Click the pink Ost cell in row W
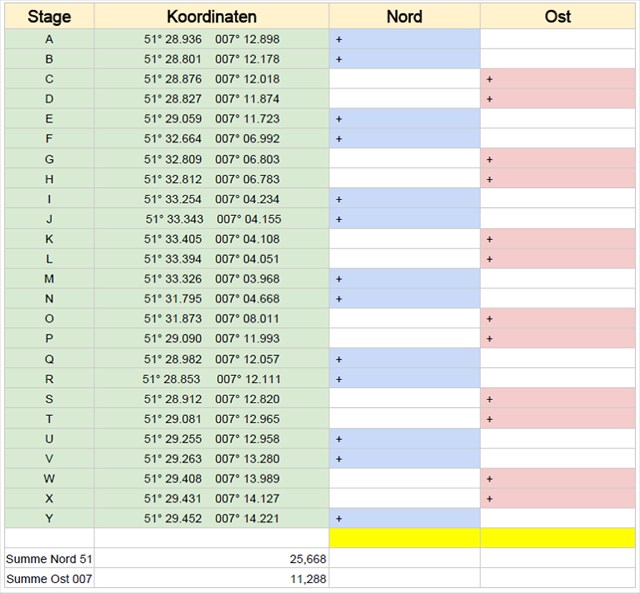This screenshot has height=593, width=640. pos(557,479)
